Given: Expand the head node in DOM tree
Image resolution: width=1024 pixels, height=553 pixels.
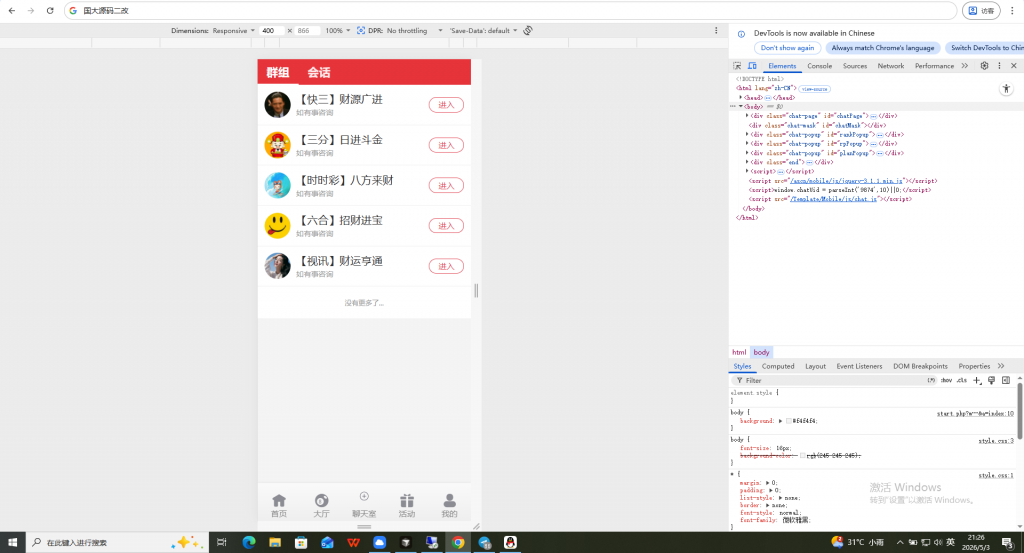Looking at the screenshot, I should (x=741, y=97).
